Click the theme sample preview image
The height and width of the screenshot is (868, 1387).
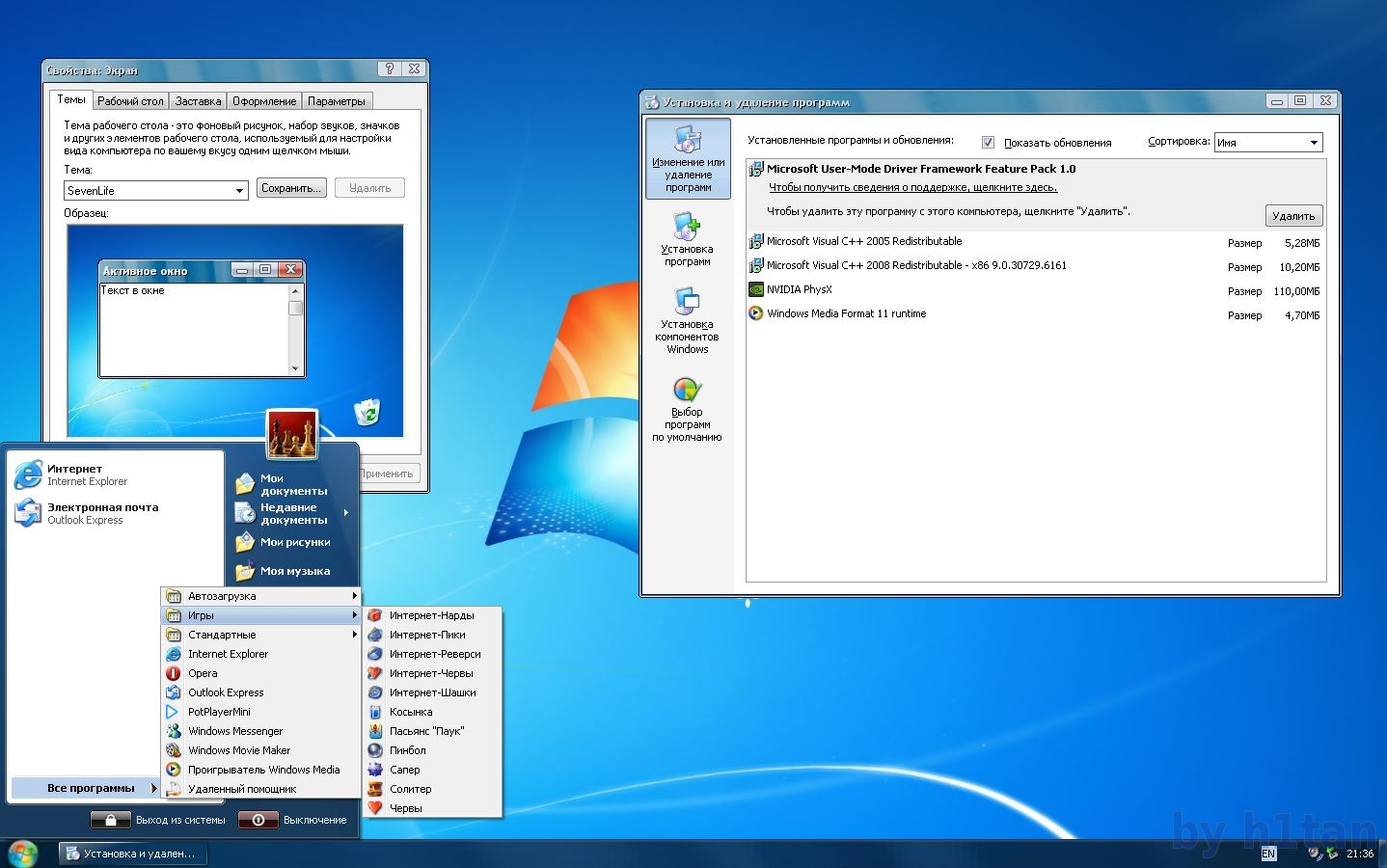point(235,331)
